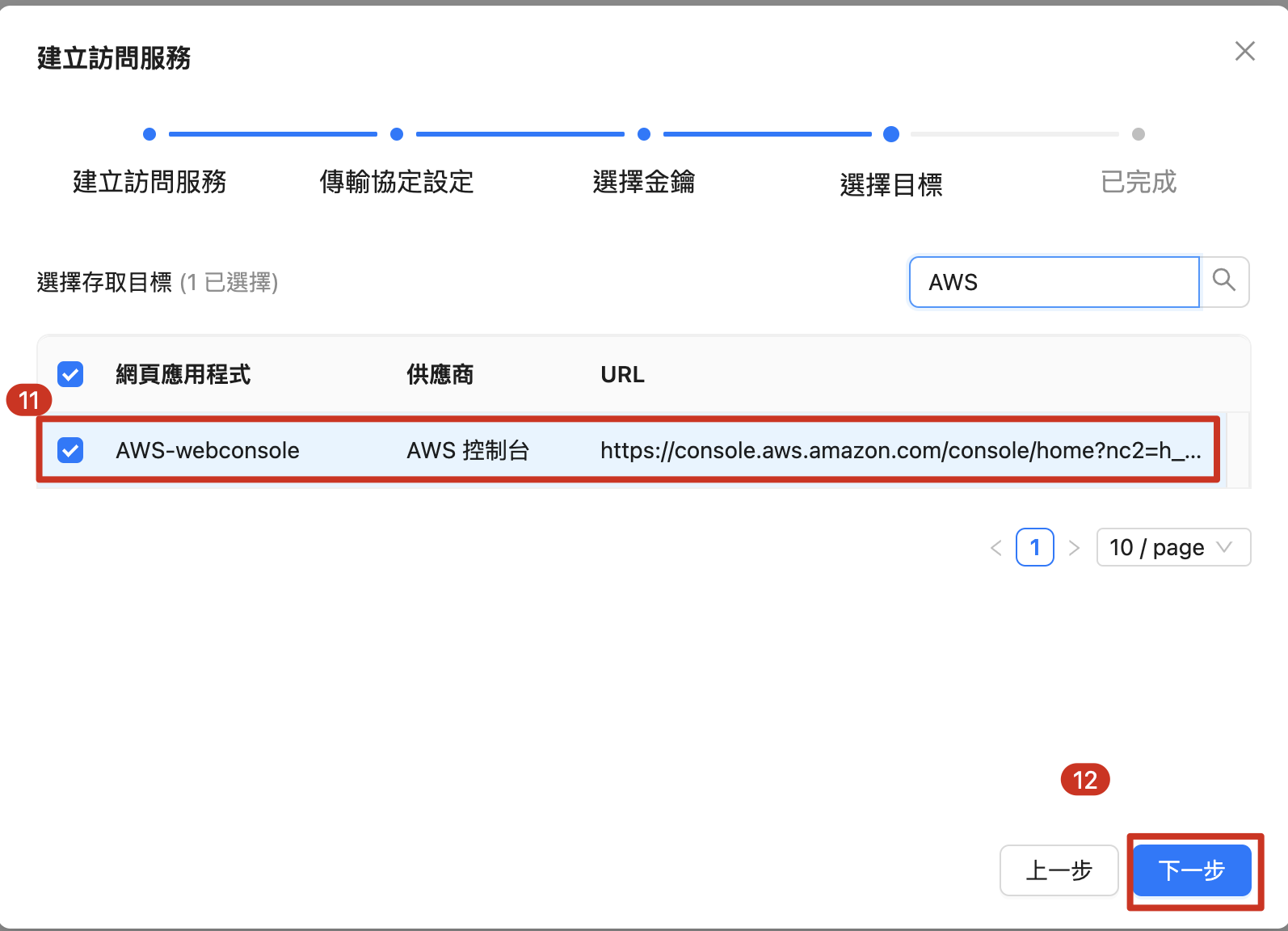
Task: Click the 建立訪問服務 step dot
Action: click(x=149, y=134)
